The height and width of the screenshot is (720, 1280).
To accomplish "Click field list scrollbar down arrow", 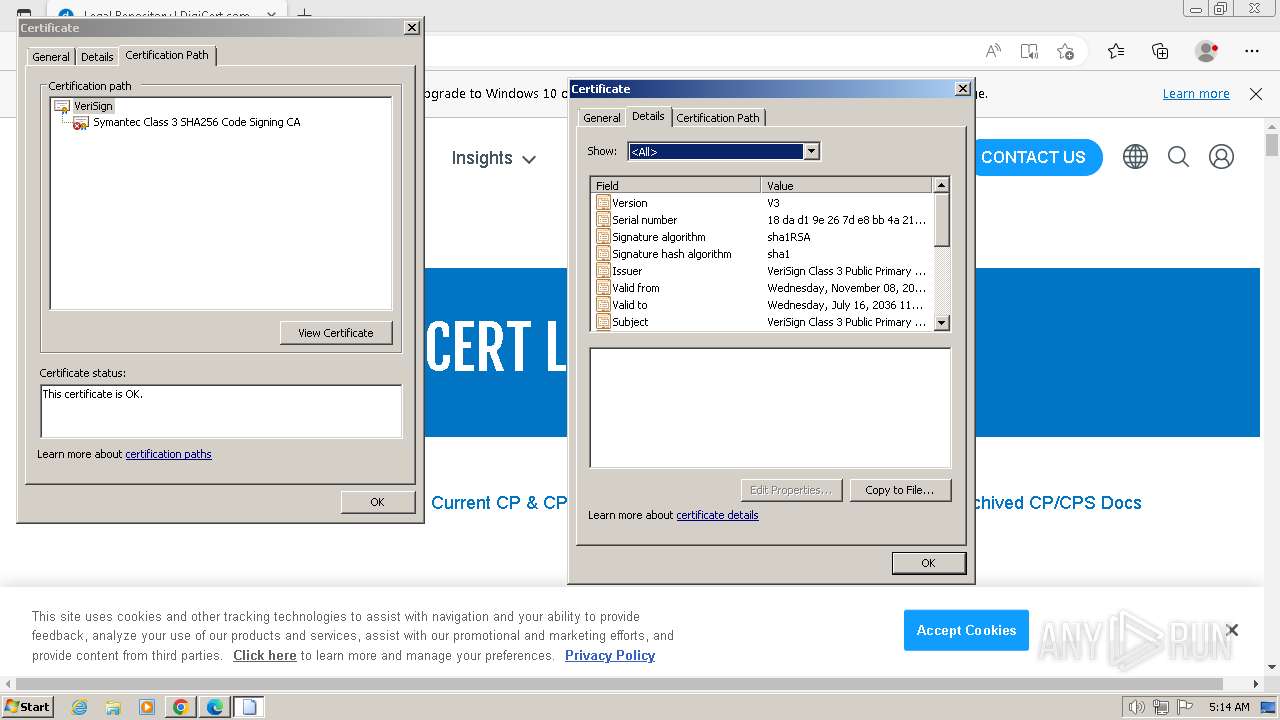I will pyautogui.click(x=941, y=323).
